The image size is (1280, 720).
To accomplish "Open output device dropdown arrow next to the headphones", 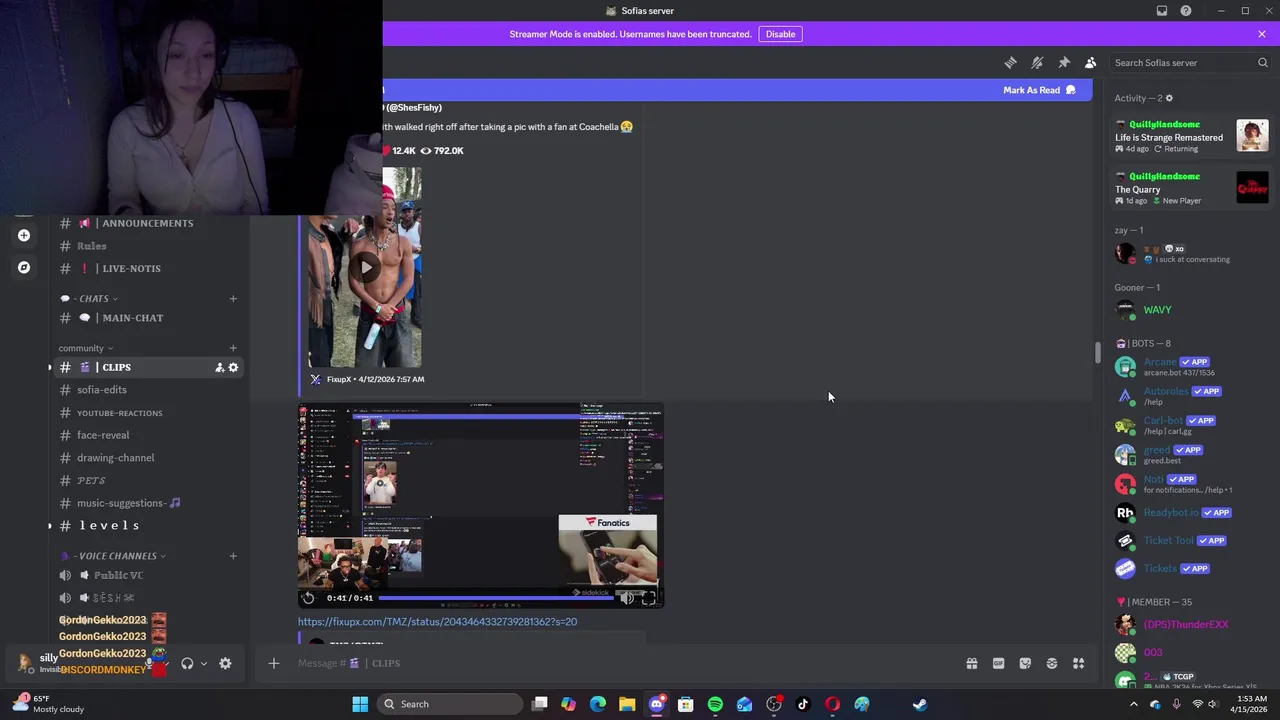I will (203, 663).
